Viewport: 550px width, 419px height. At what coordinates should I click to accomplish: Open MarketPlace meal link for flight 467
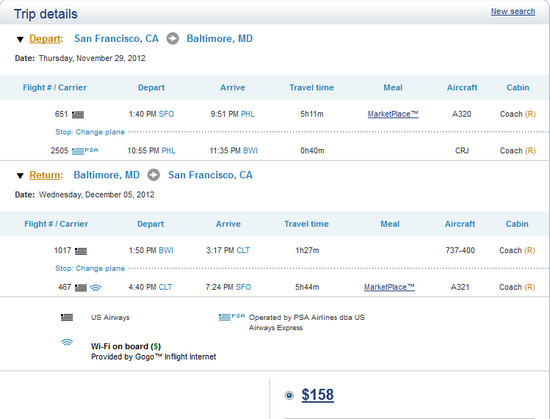(x=389, y=287)
